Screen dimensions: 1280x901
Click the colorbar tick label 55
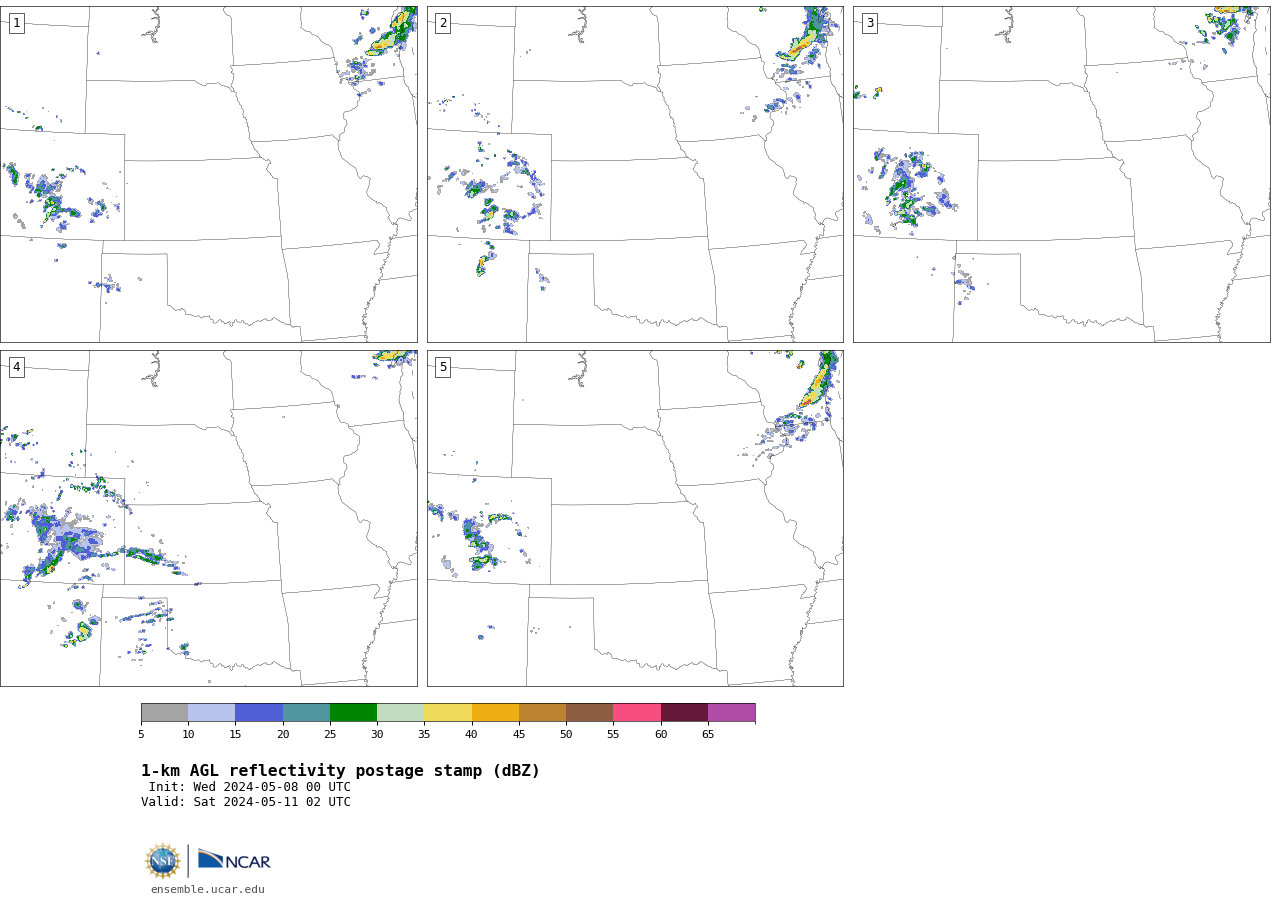[613, 735]
